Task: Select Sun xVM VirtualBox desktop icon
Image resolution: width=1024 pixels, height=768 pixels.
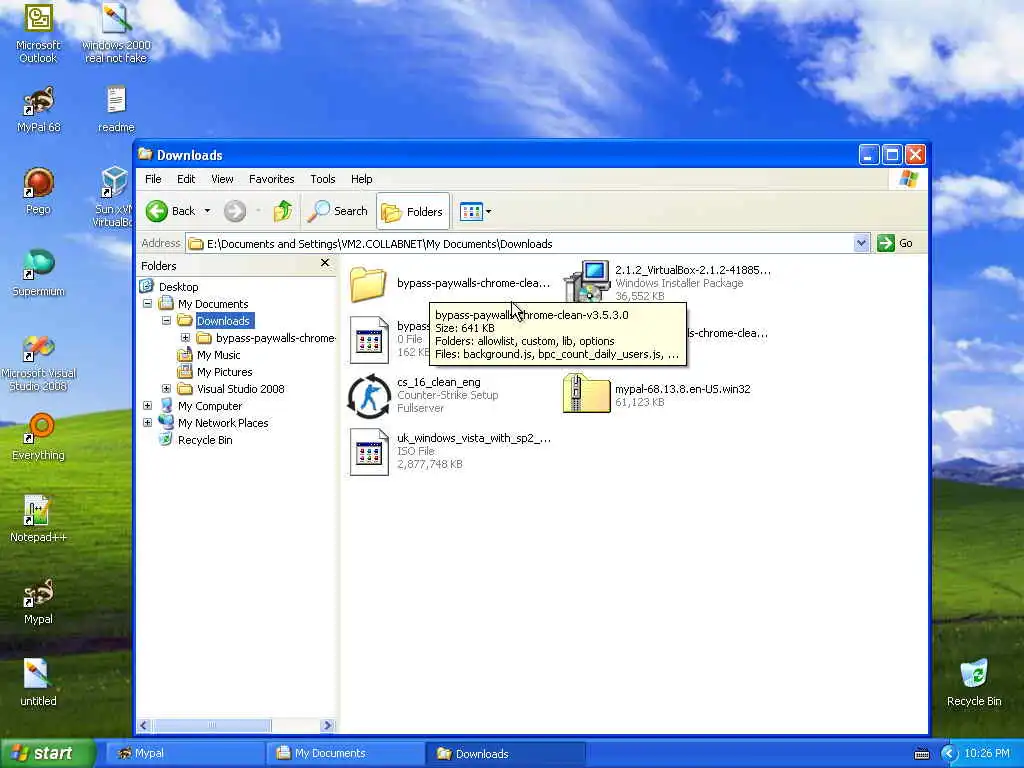Action: pyautogui.click(x=112, y=197)
